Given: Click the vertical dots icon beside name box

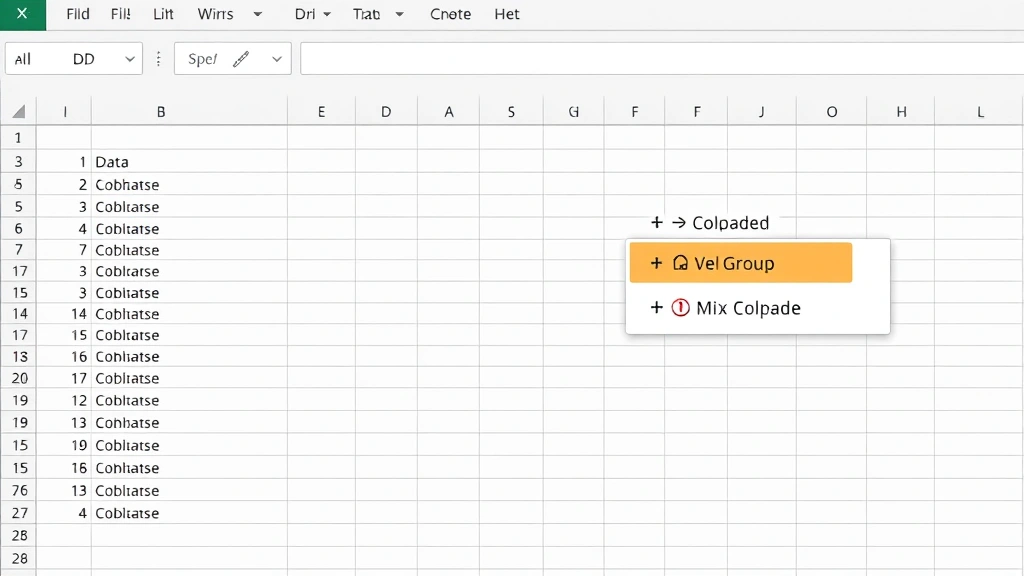Looking at the screenshot, I should (x=158, y=58).
